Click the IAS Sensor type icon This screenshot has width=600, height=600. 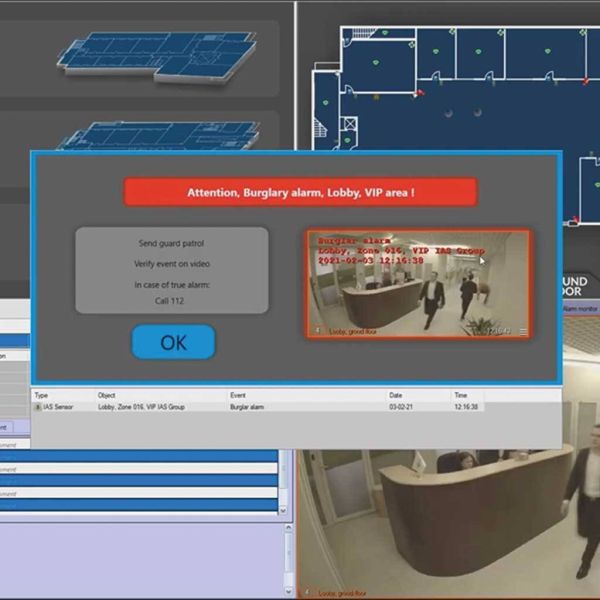[38, 407]
